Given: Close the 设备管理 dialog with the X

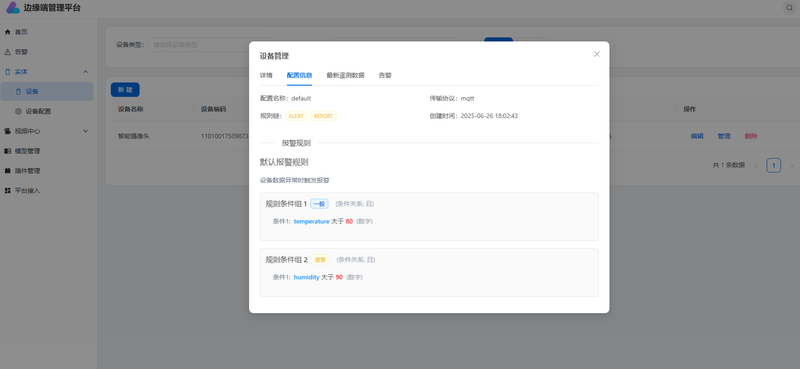Looking at the screenshot, I should point(596,54).
